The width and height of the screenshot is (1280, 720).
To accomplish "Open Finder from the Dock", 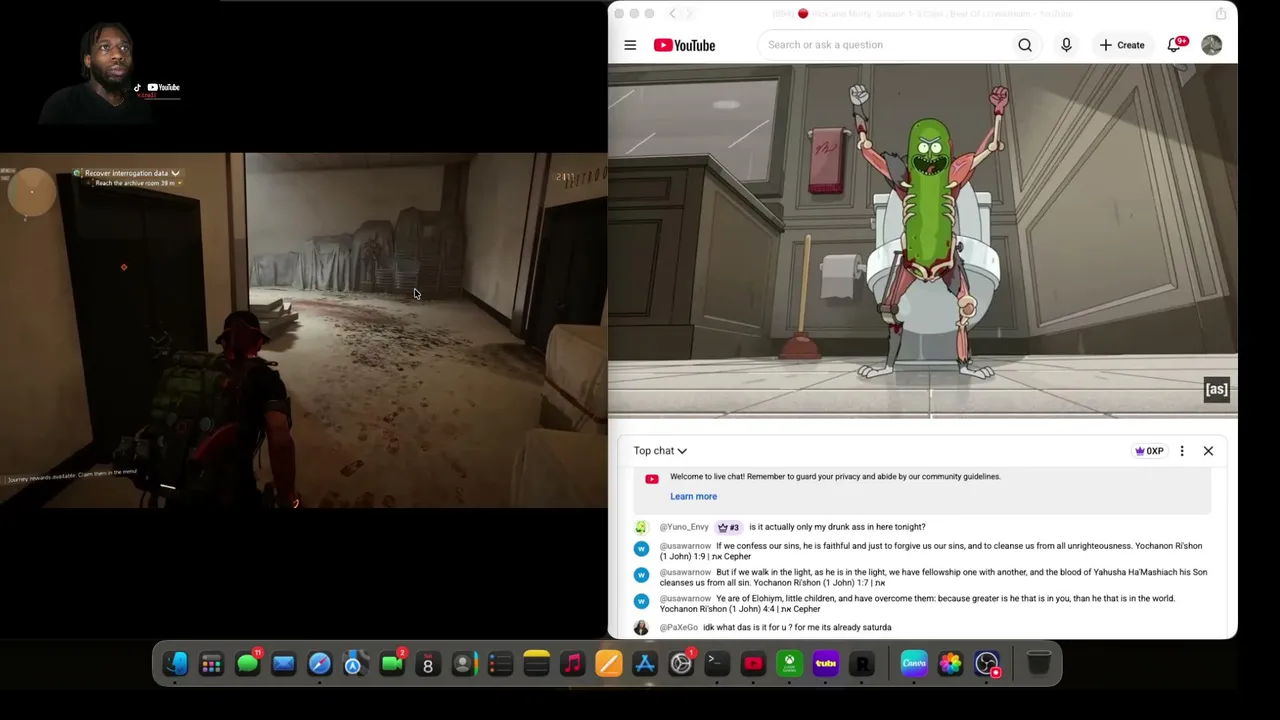I will pos(176,664).
